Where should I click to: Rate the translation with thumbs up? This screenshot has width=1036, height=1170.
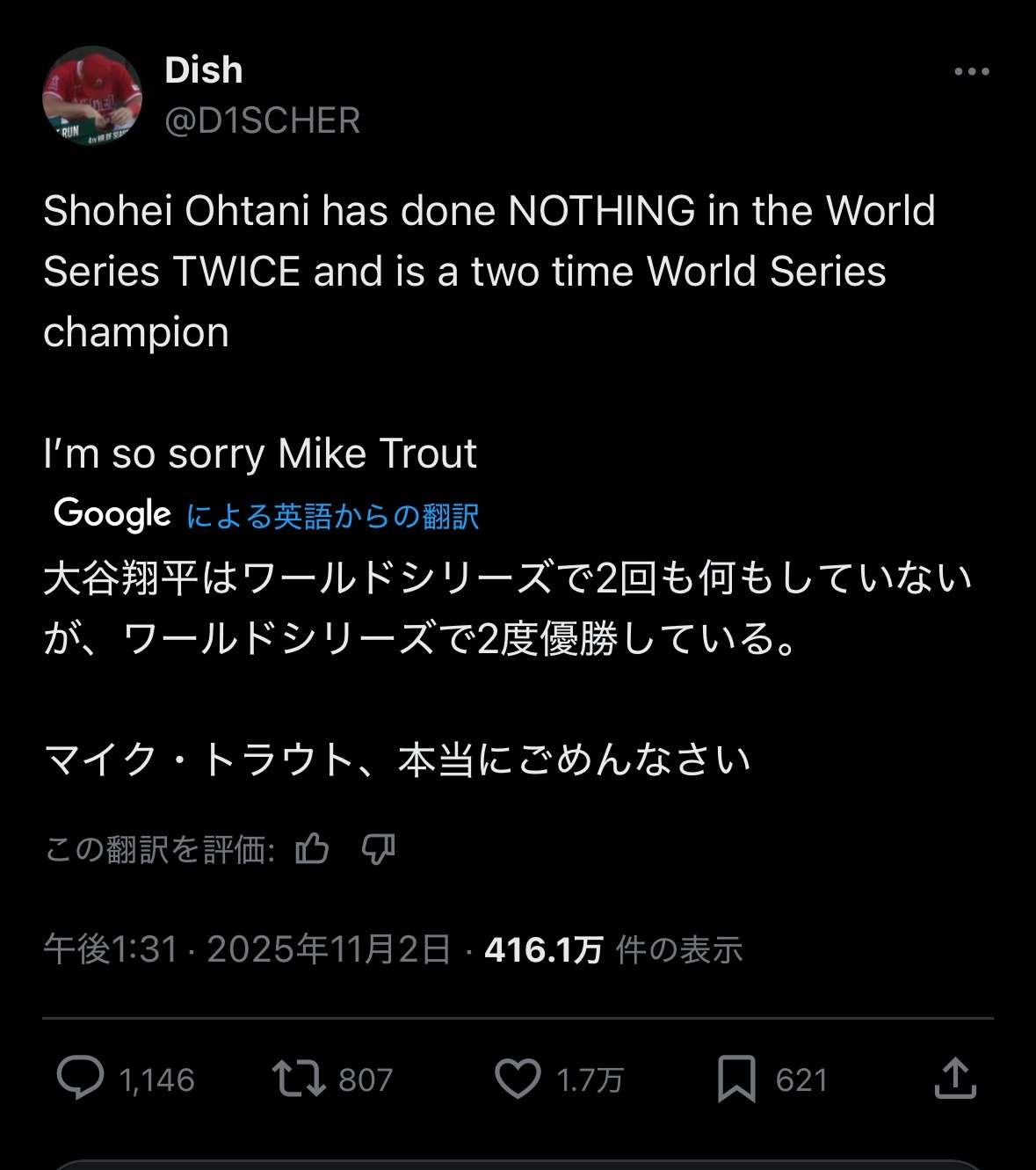[x=312, y=849]
